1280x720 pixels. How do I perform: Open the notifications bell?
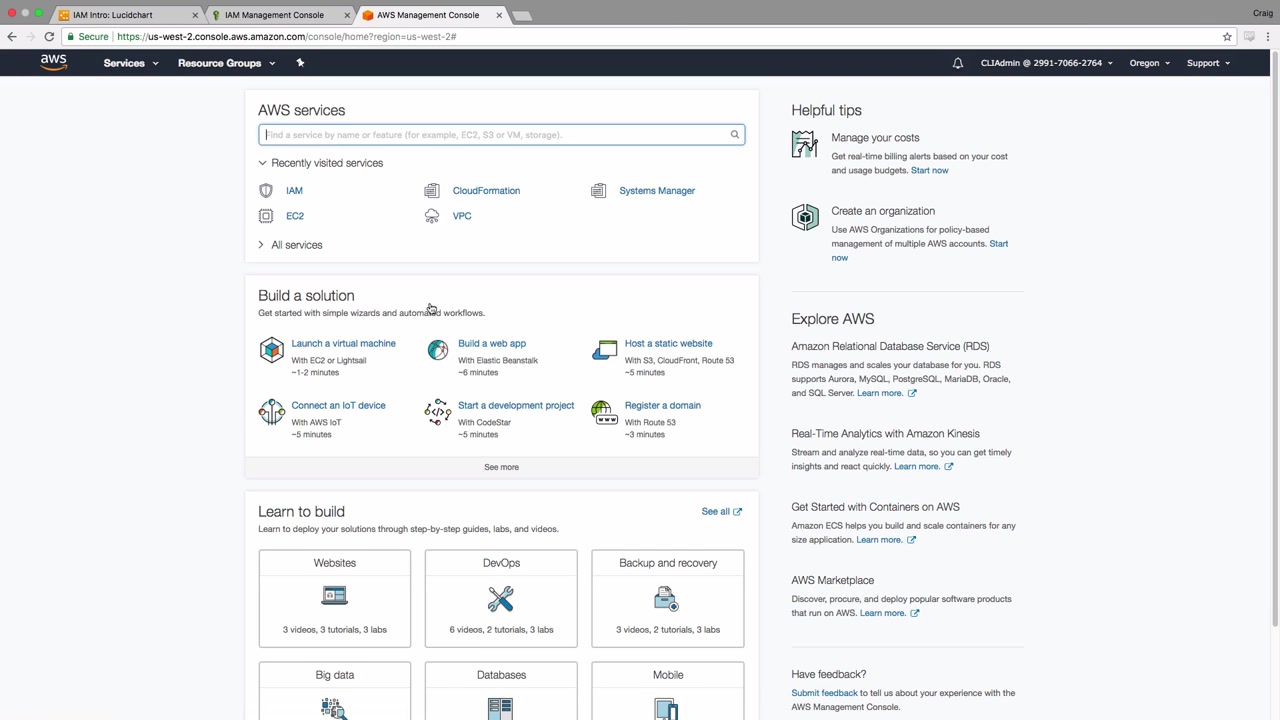point(958,63)
